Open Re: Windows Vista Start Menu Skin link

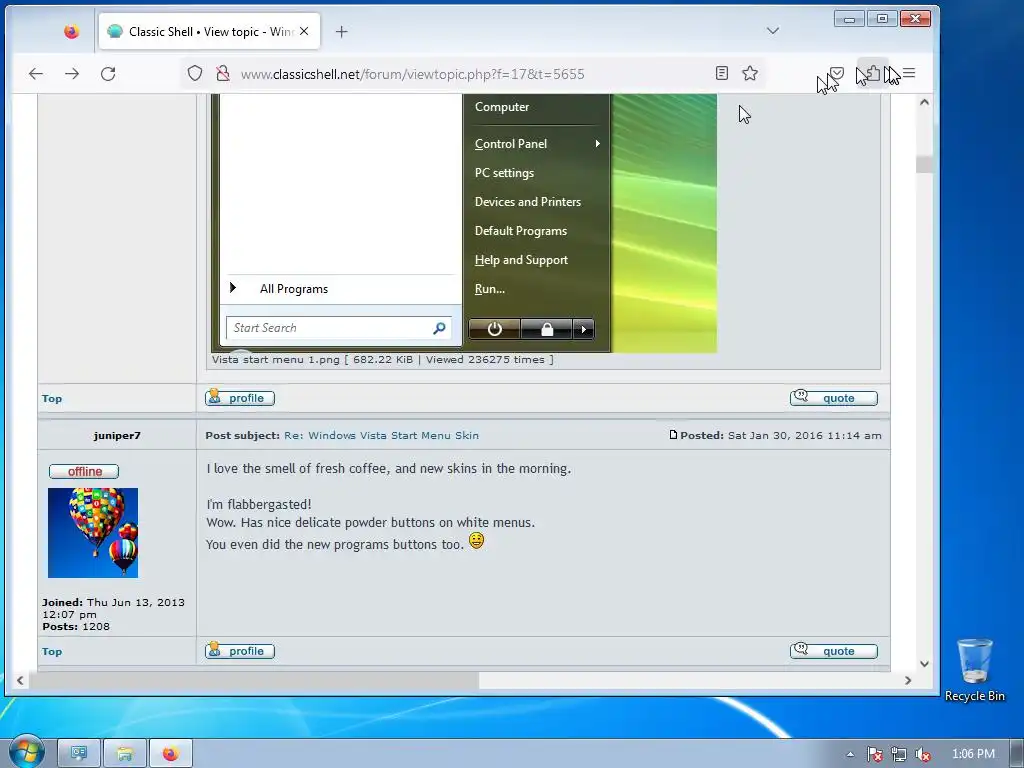(x=381, y=436)
